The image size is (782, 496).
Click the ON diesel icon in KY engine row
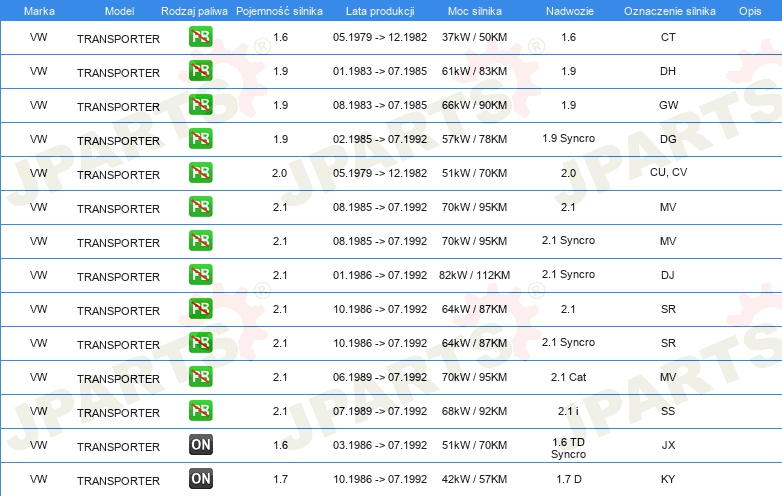tap(200, 479)
